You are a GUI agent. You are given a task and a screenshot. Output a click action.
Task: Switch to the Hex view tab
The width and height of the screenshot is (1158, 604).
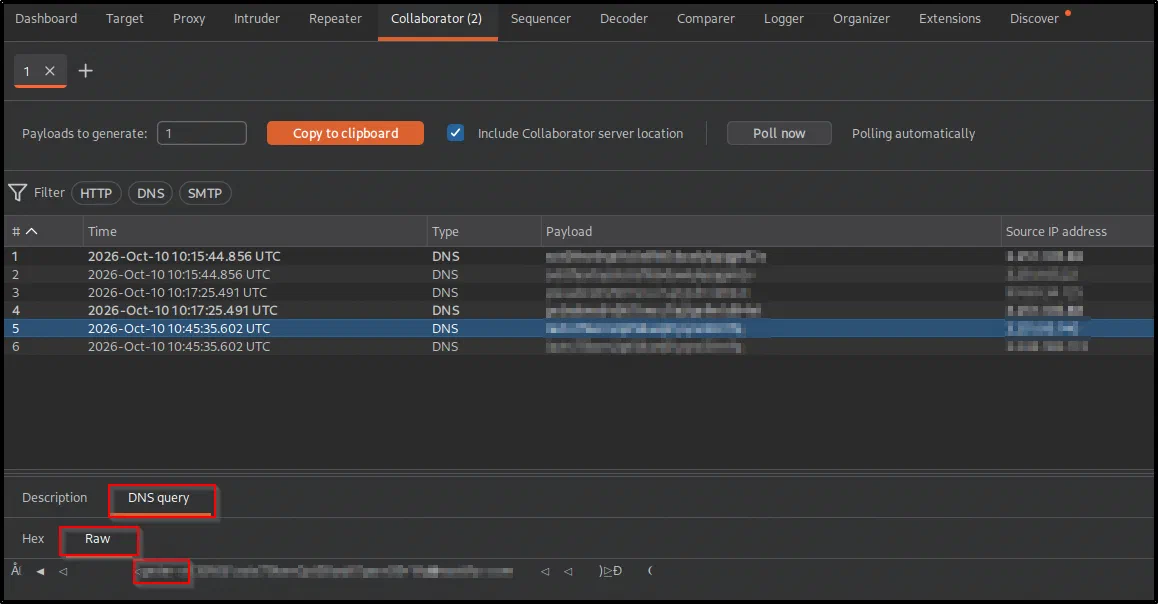pyautogui.click(x=33, y=538)
